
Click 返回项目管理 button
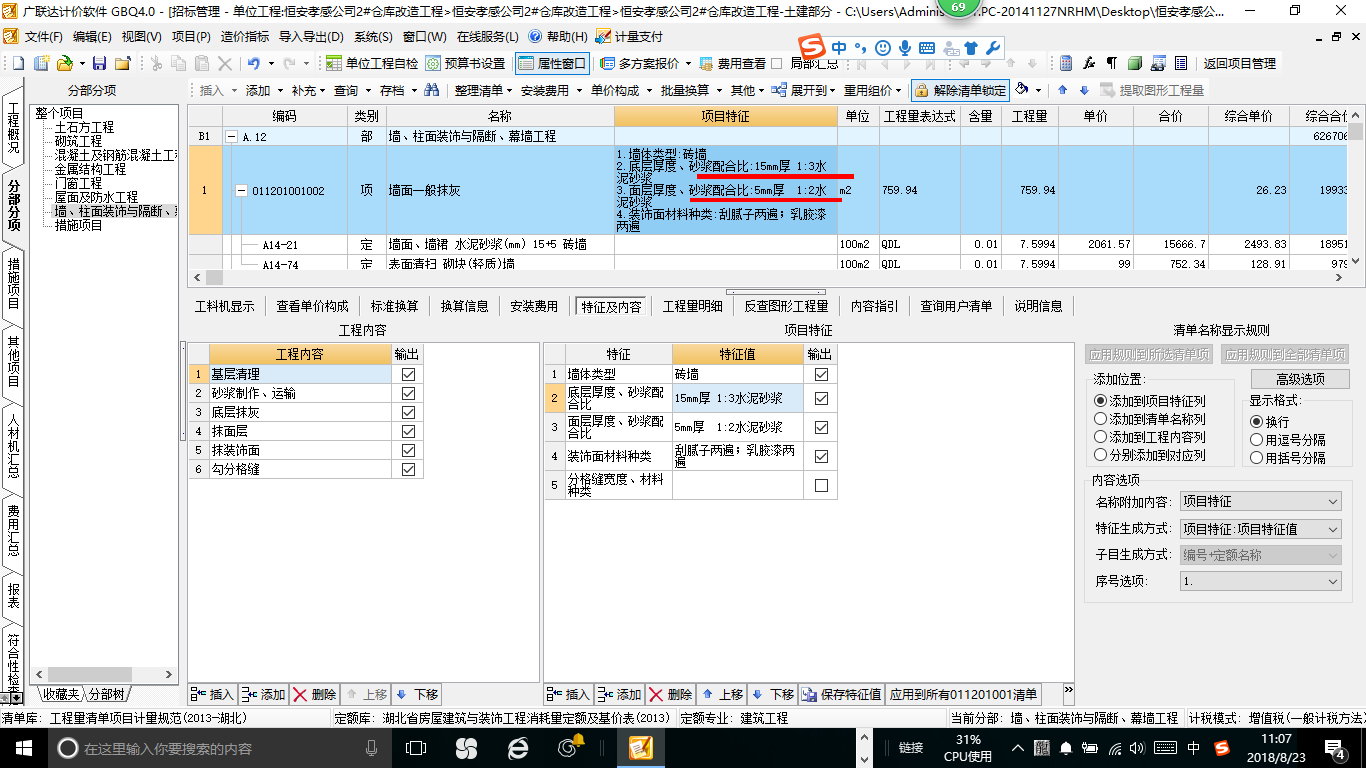[x=1240, y=63]
